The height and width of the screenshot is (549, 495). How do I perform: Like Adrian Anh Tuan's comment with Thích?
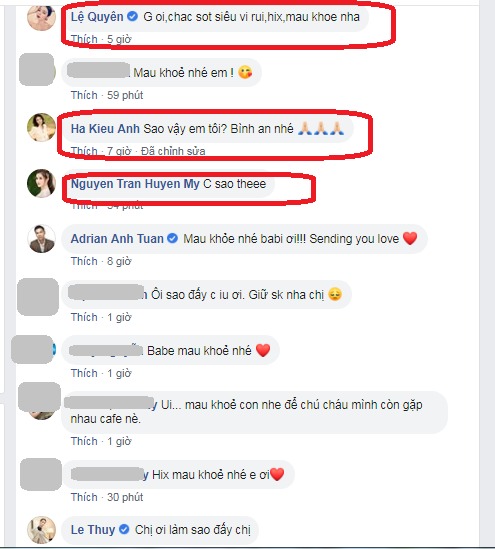(84, 261)
